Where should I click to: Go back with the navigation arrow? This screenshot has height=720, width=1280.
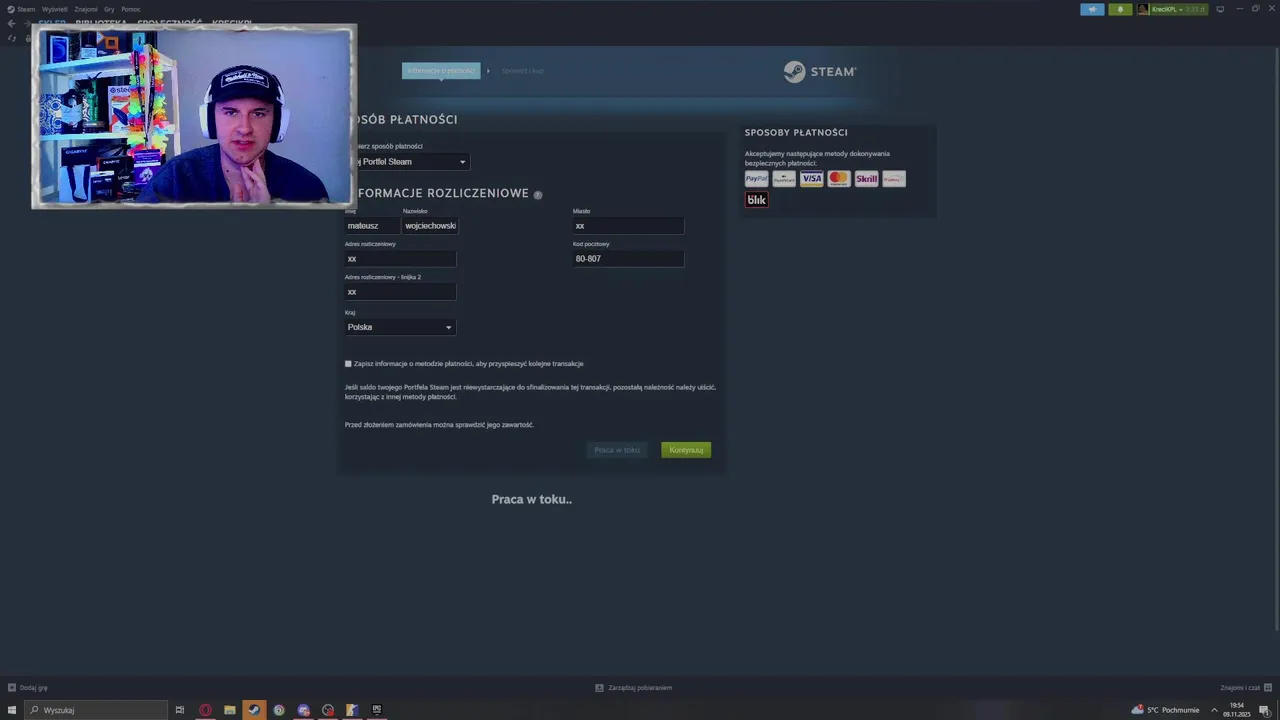click(11, 23)
